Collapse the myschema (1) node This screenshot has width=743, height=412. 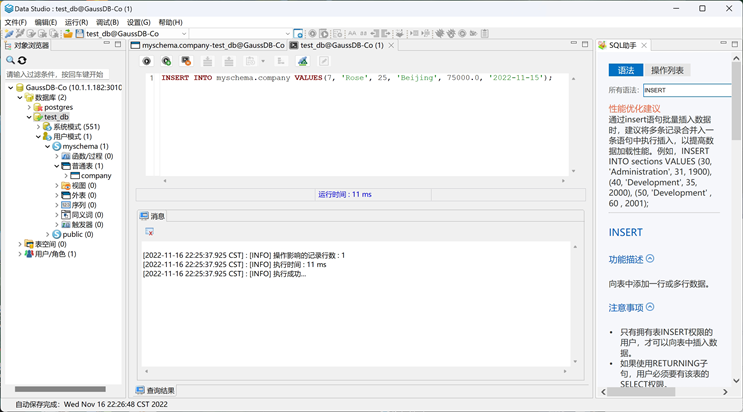click(47, 146)
